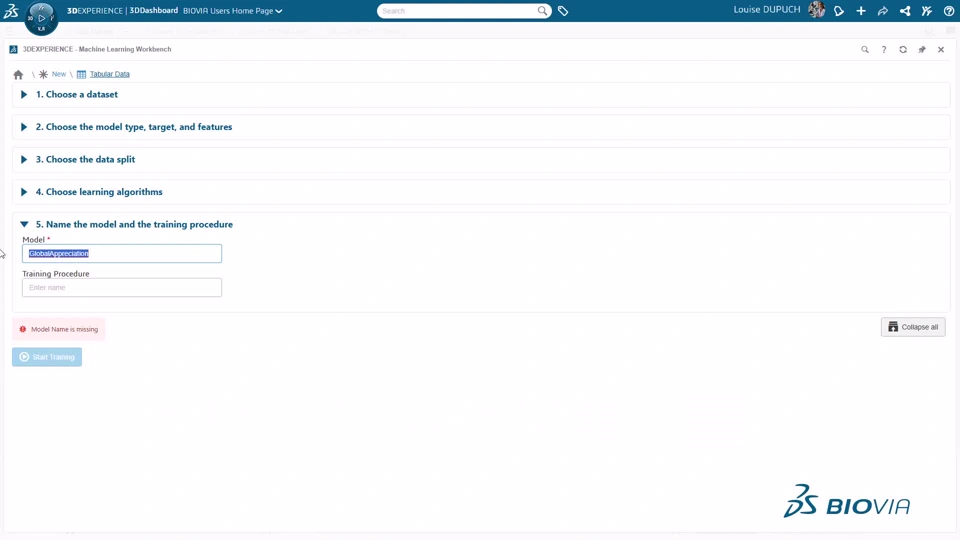
Task: Click the share arrow icon in top bar
Action: coord(883,11)
